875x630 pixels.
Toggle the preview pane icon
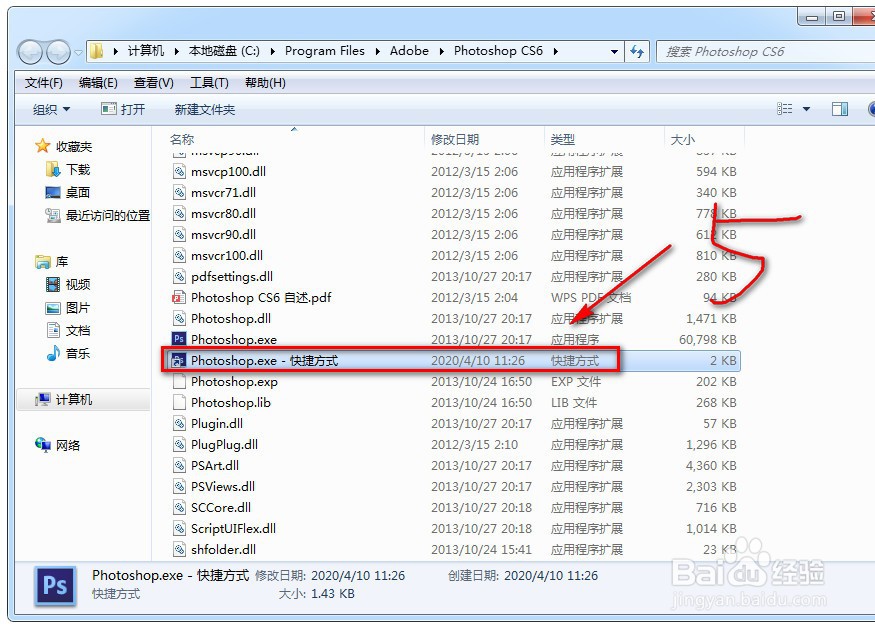coord(839,109)
